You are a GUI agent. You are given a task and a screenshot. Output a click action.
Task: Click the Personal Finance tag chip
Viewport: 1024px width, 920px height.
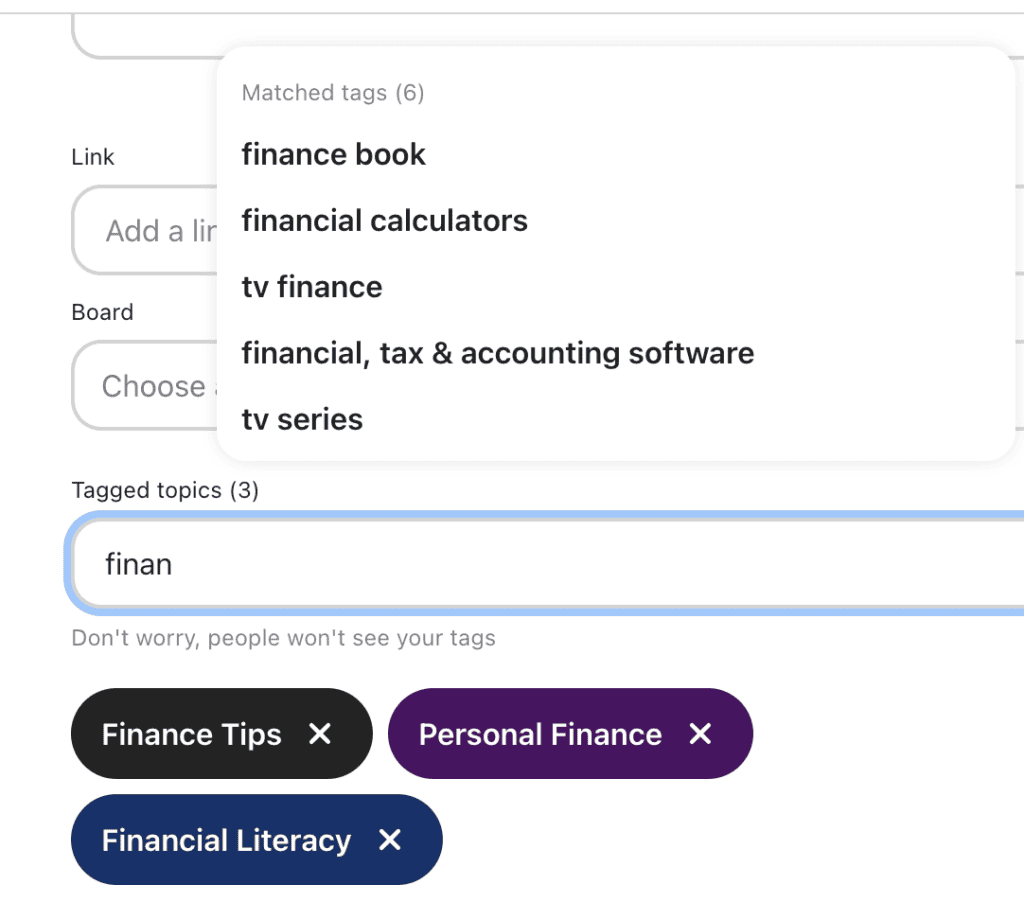[x=540, y=734]
